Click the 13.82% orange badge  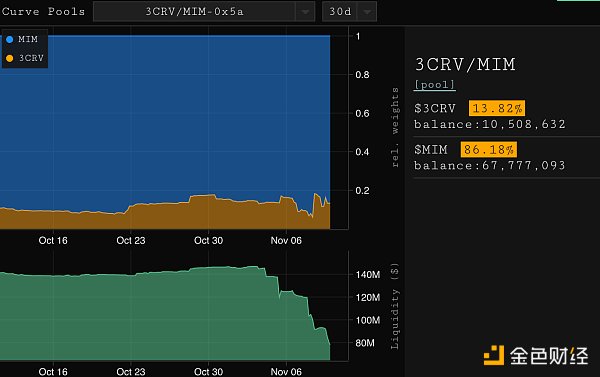click(497, 108)
